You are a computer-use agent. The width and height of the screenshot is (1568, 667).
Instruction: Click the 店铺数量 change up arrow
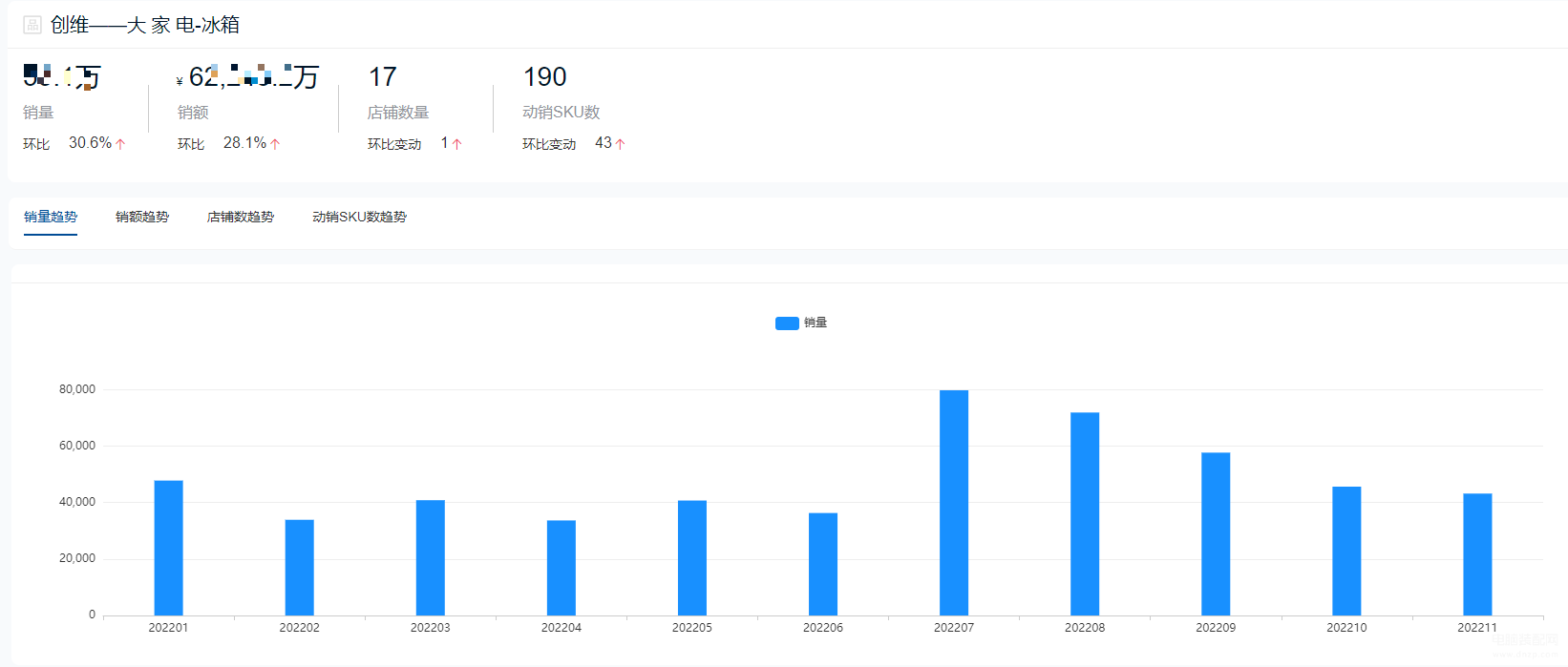pyautogui.click(x=456, y=144)
